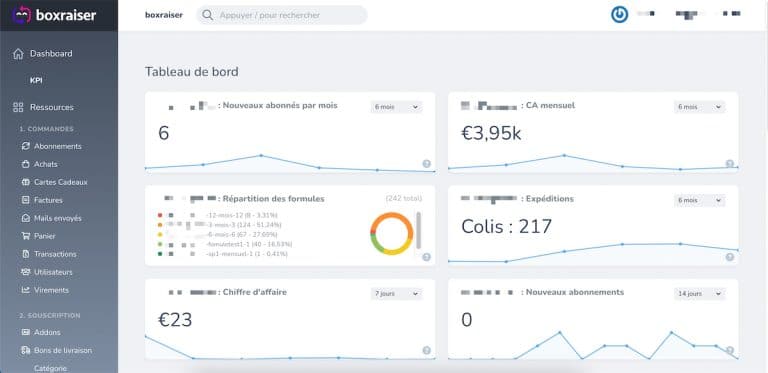Click the Bons de livraison icon
The image size is (768, 373).
pos(26,350)
